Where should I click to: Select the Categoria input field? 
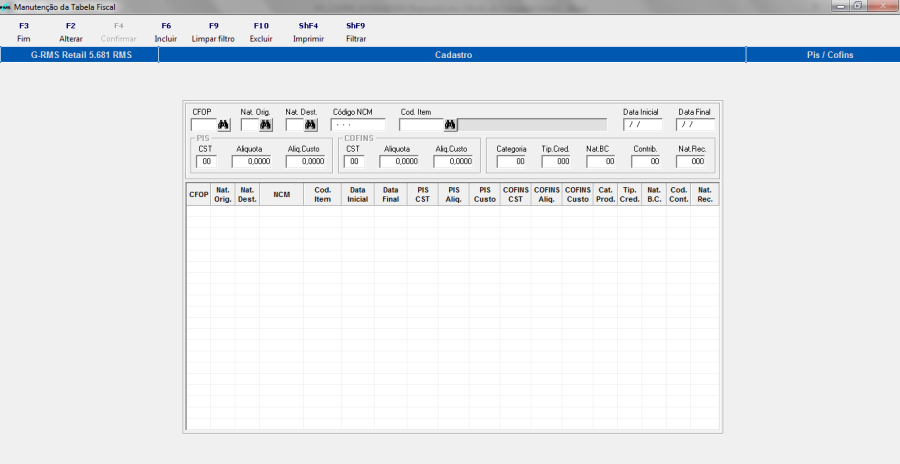coord(511,160)
